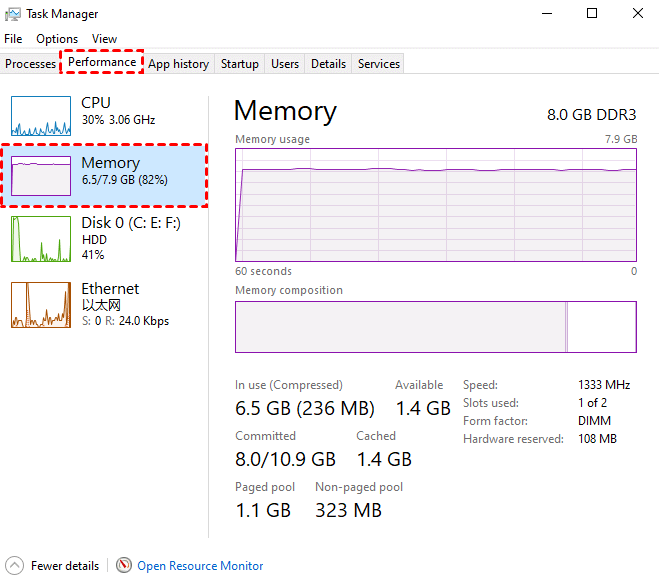The image size is (659, 587).
Task: Click the Fewer details chevron icon
Action: click(14, 565)
